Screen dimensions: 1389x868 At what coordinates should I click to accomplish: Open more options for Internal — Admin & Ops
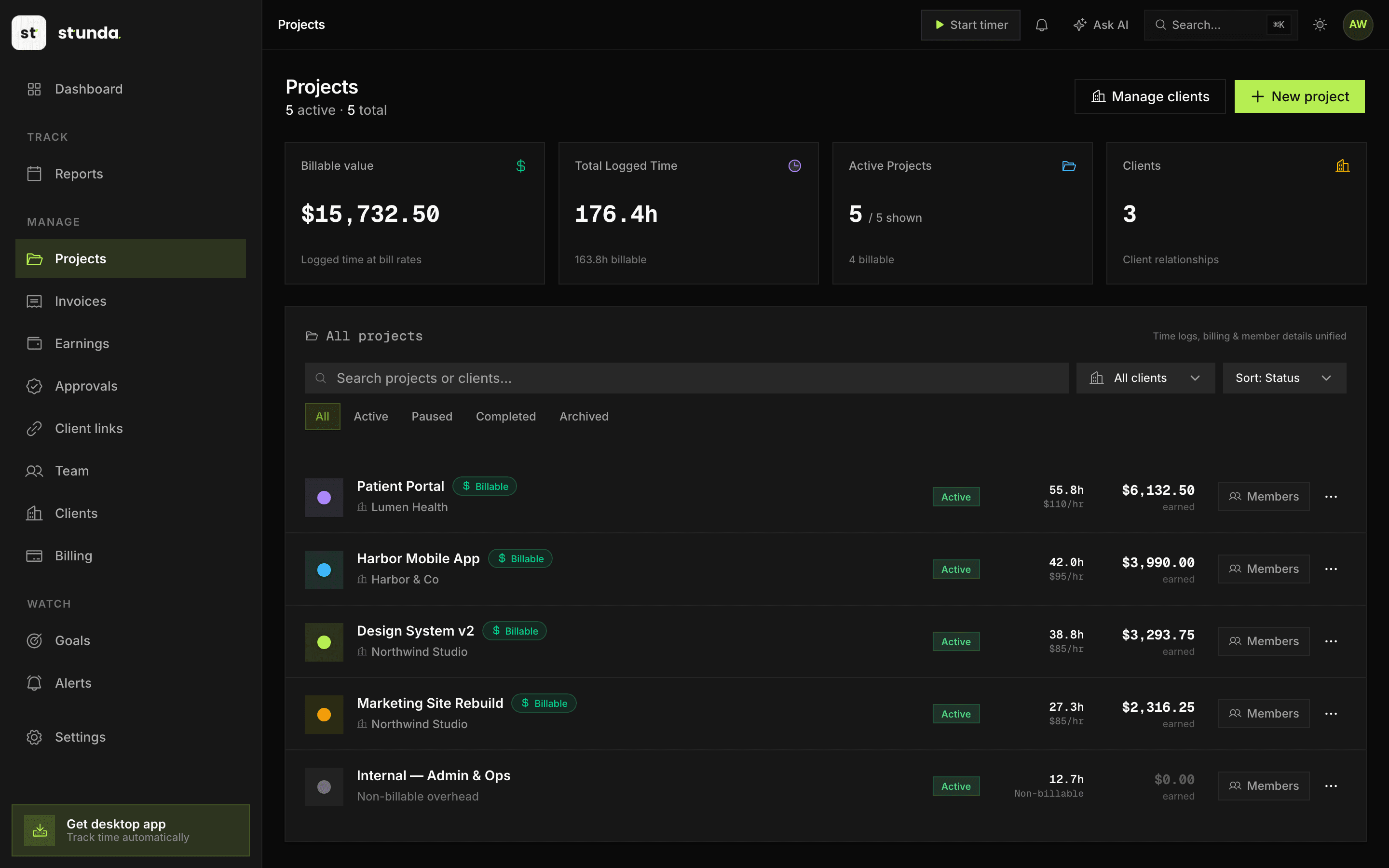1331,786
